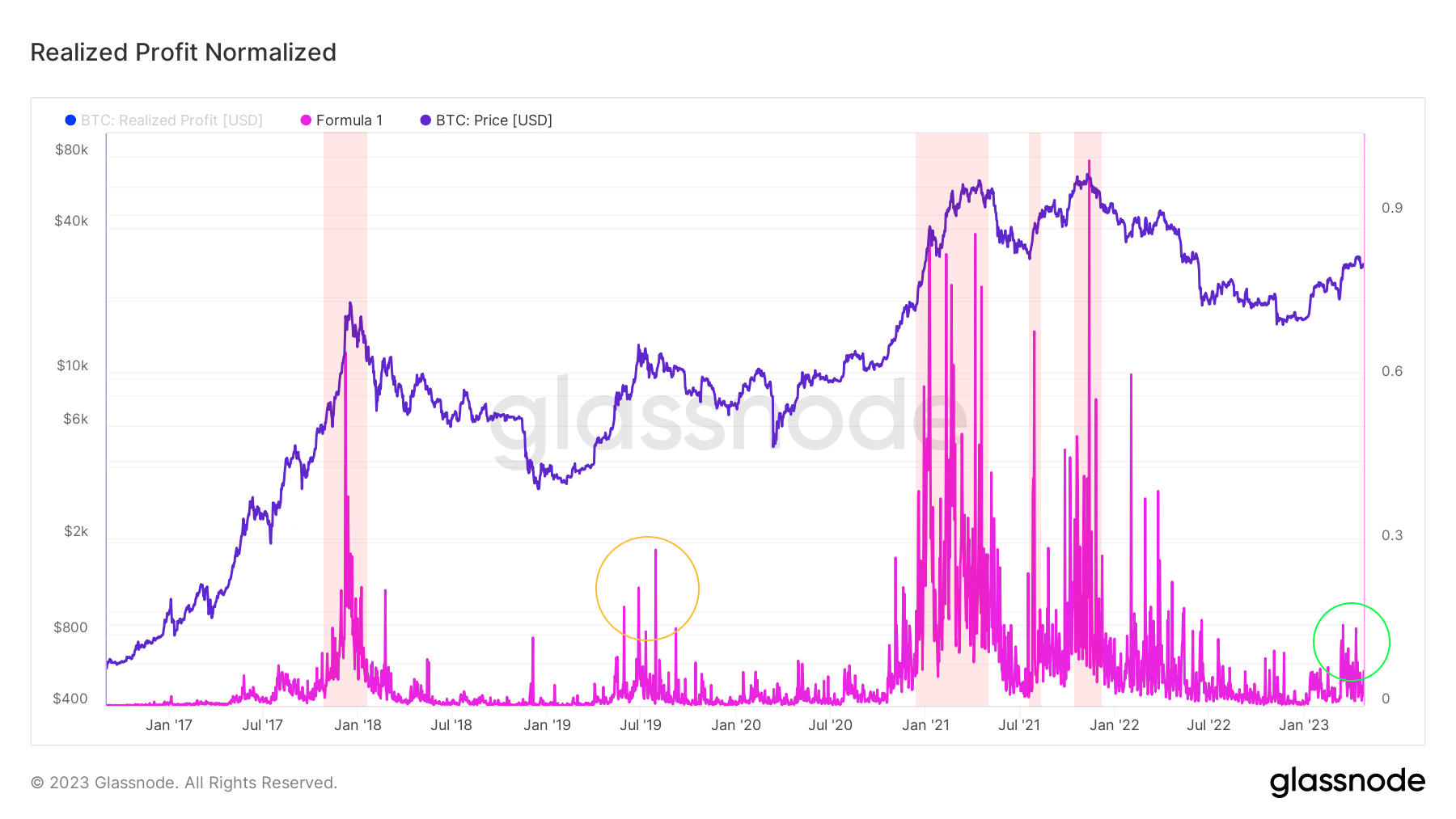Click the glassnode logo at bottom right

[x=1348, y=781]
